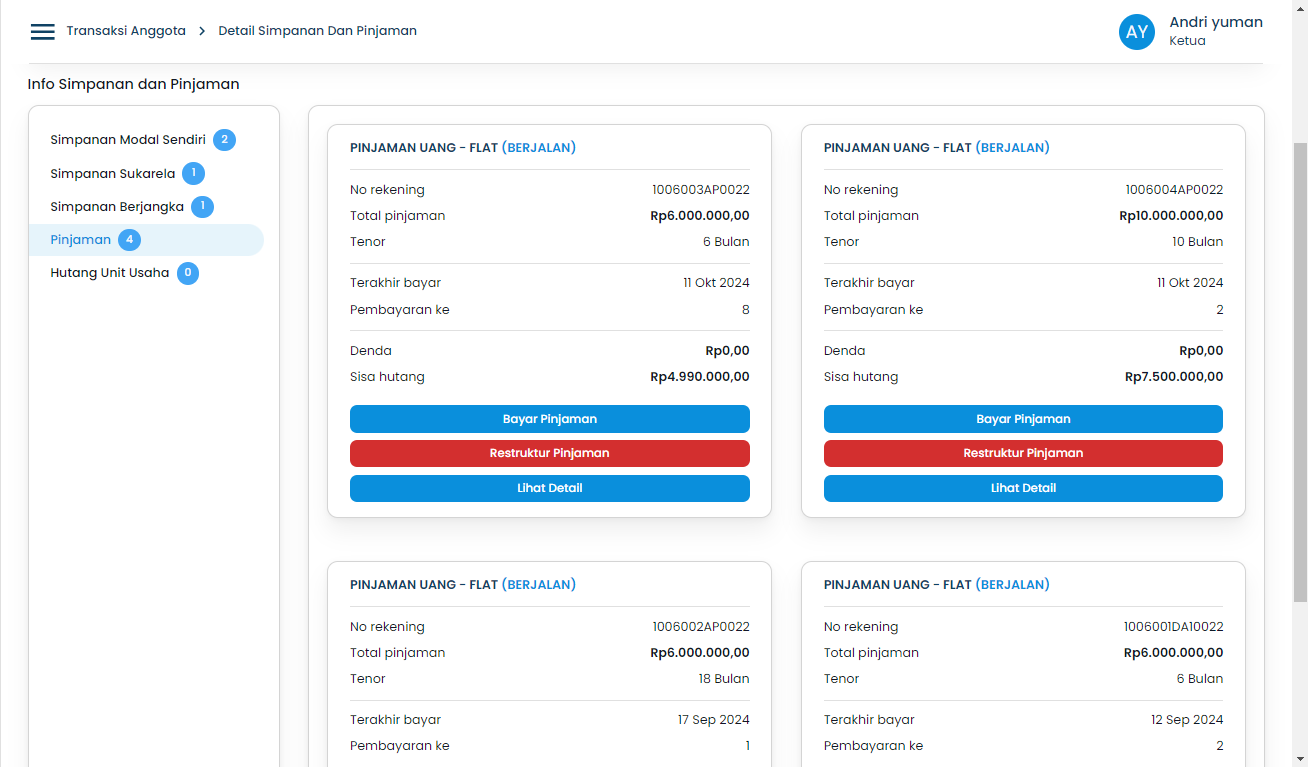The image size is (1308, 767).
Task: Open Simpanan Modal Sendiri section
Action: tap(128, 139)
